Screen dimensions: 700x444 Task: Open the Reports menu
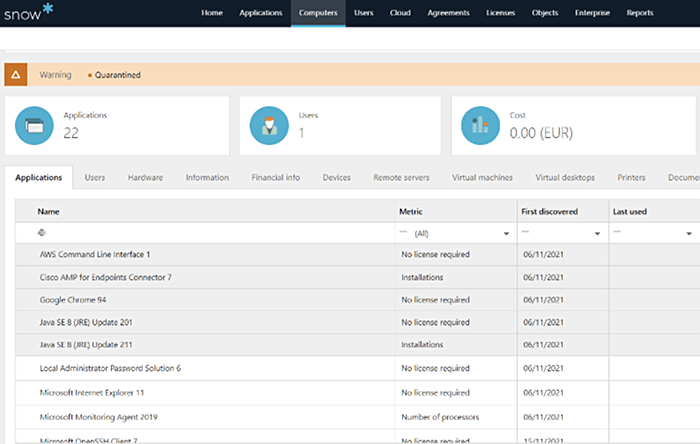click(x=640, y=13)
